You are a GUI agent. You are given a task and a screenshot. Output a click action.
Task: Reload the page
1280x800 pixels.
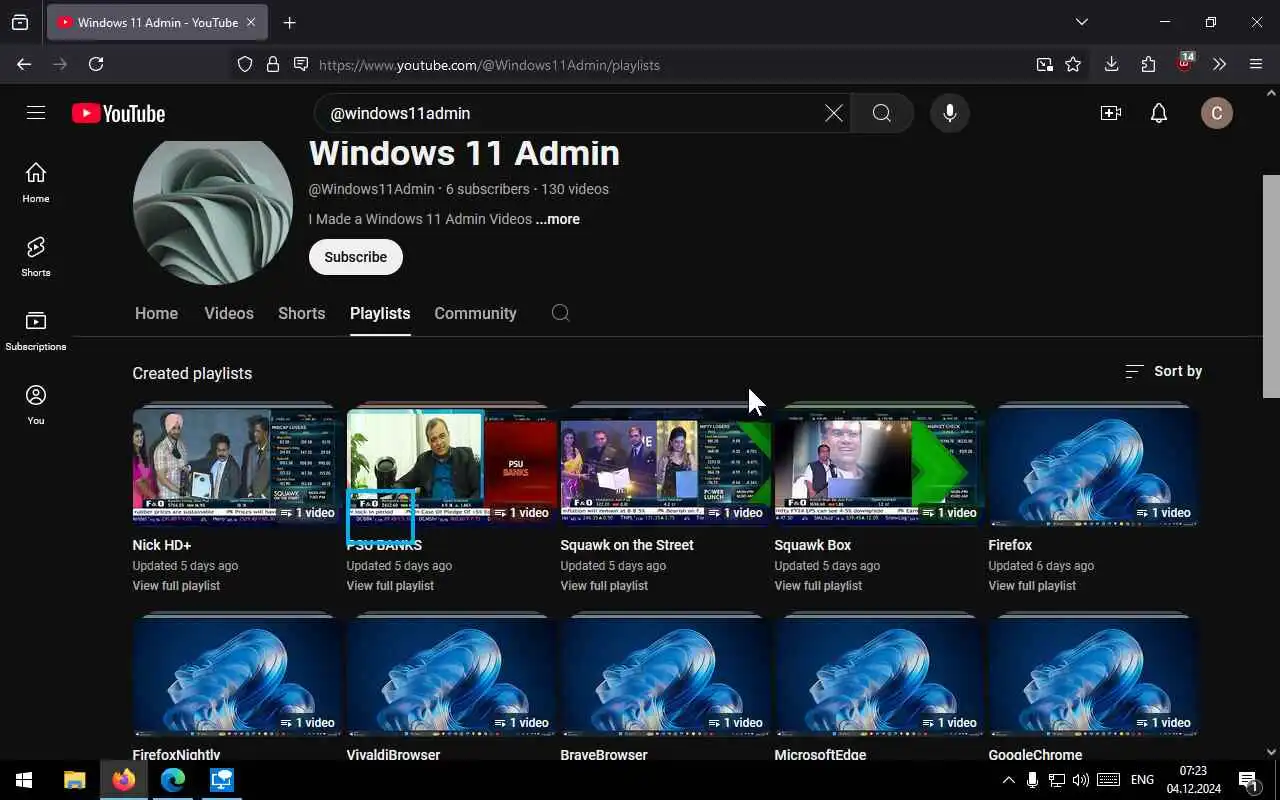tap(96, 64)
